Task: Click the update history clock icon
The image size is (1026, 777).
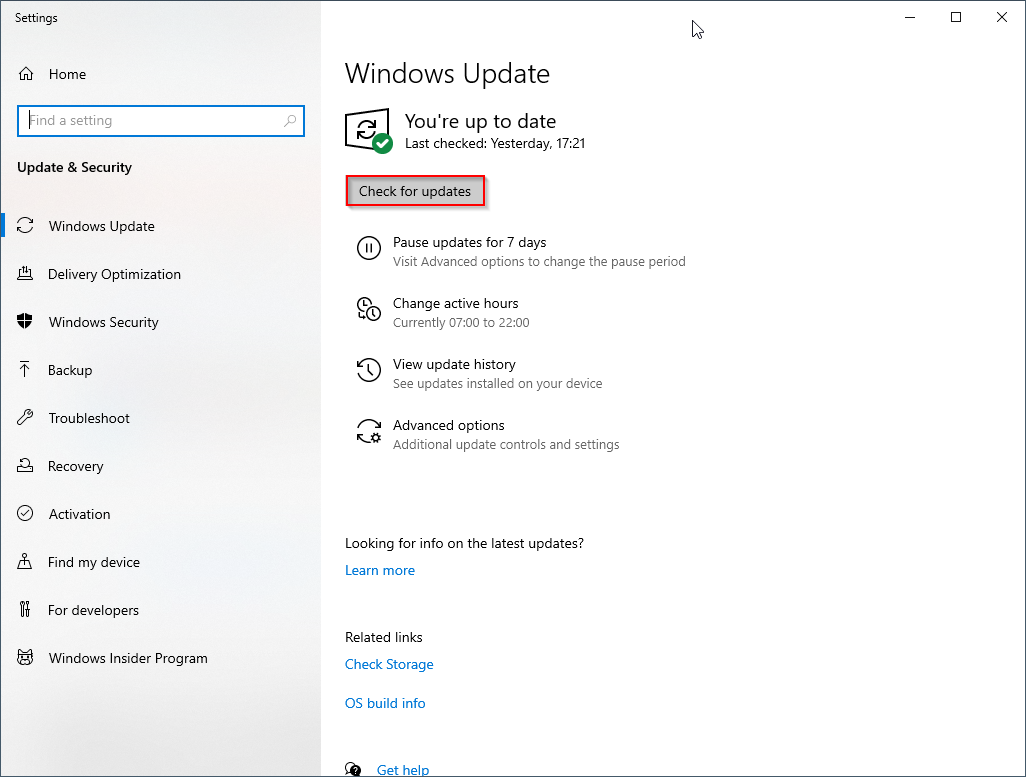Action: point(368,370)
